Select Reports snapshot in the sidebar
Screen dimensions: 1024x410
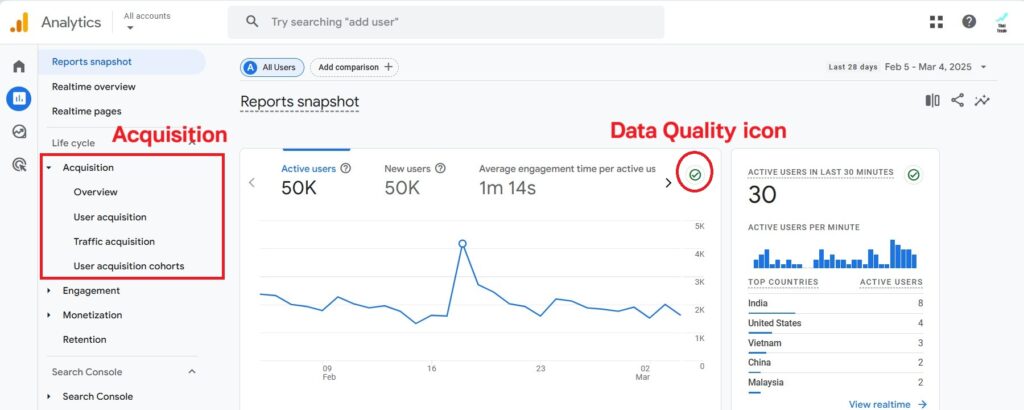(x=121, y=62)
